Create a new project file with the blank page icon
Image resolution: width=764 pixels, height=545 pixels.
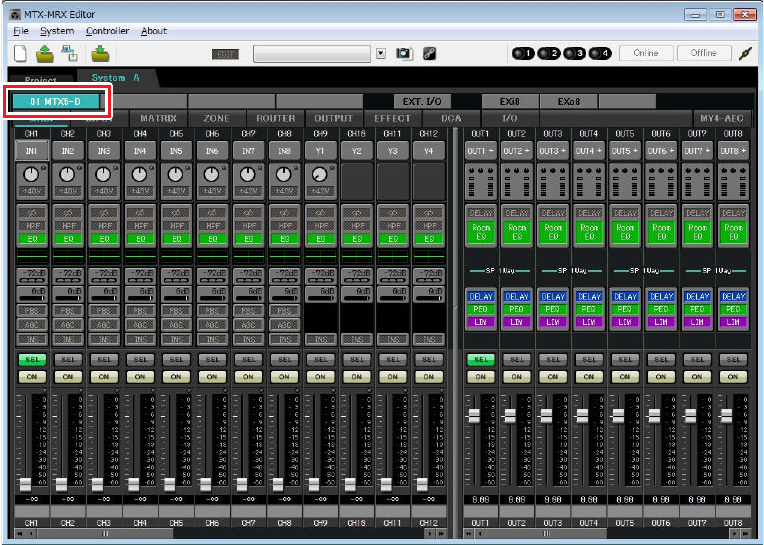(x=20, y=54)
